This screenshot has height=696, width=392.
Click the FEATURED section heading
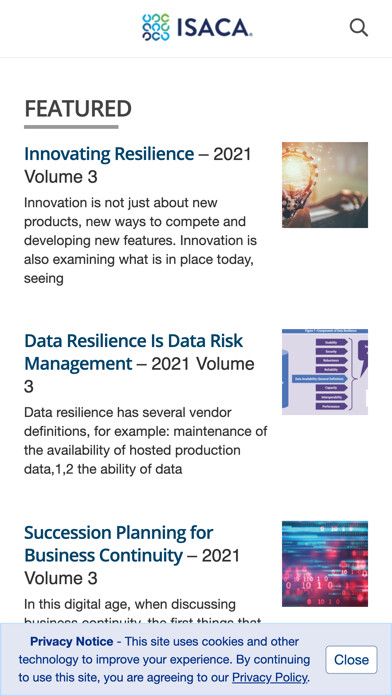click(x=78, y=109)
